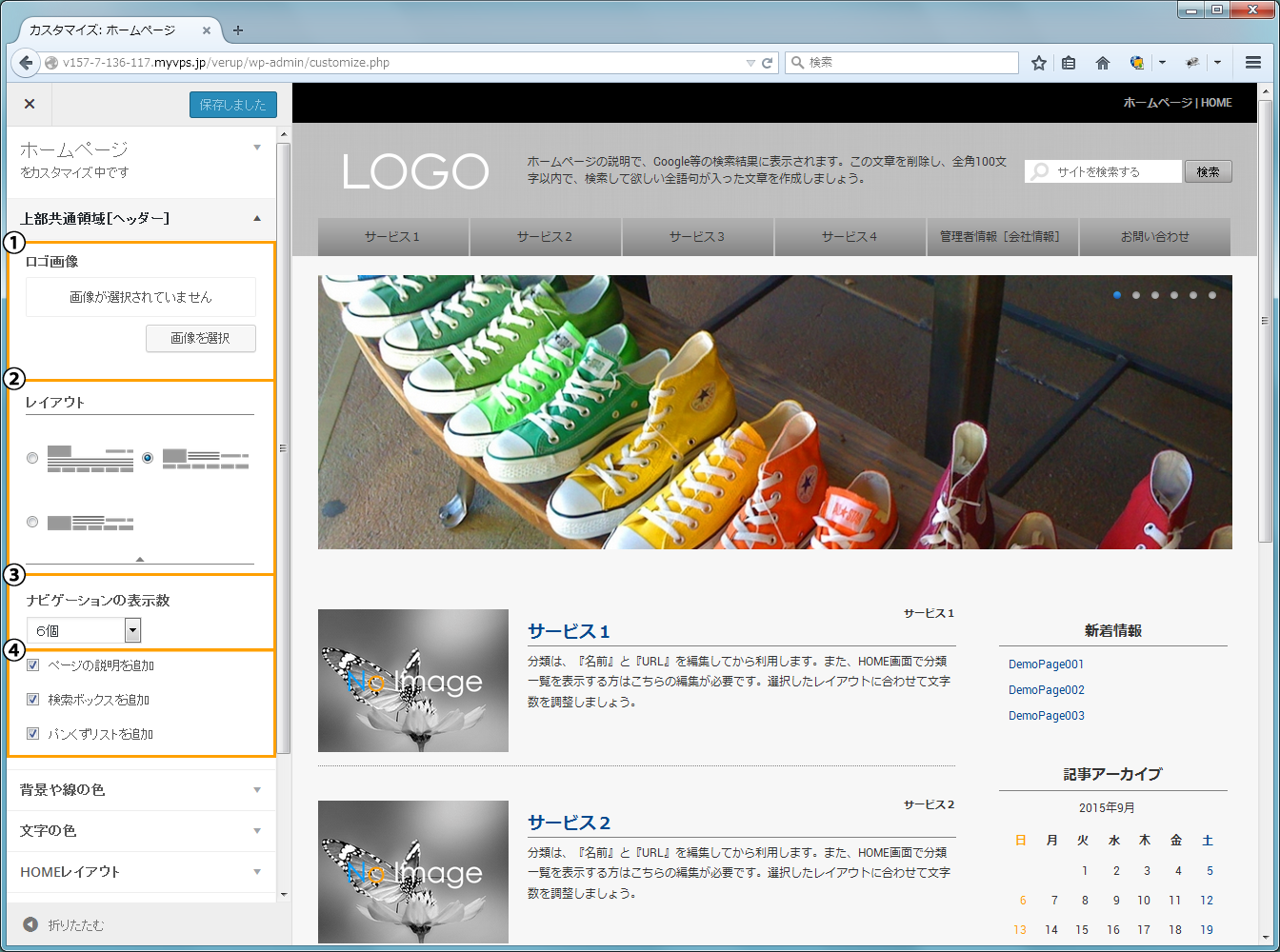Click the bookmark star icon
The width and height of the screenshot is (1280, 952).
pos(1039,63)
